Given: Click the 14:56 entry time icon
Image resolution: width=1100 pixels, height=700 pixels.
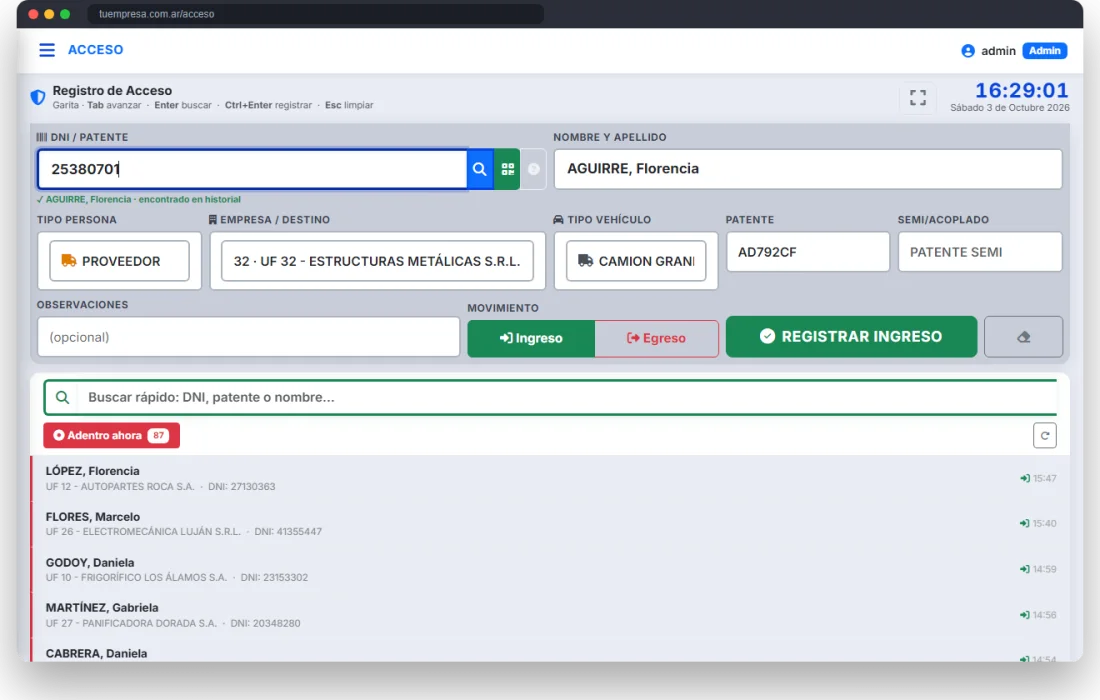Looking at the screenshot, I should tap(1025, 615).
